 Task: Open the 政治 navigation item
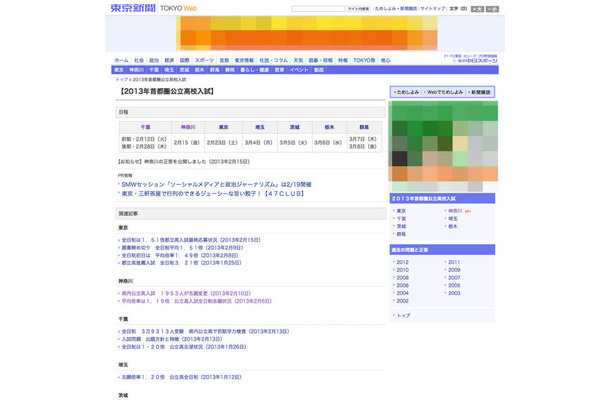(x=154, y=60)
